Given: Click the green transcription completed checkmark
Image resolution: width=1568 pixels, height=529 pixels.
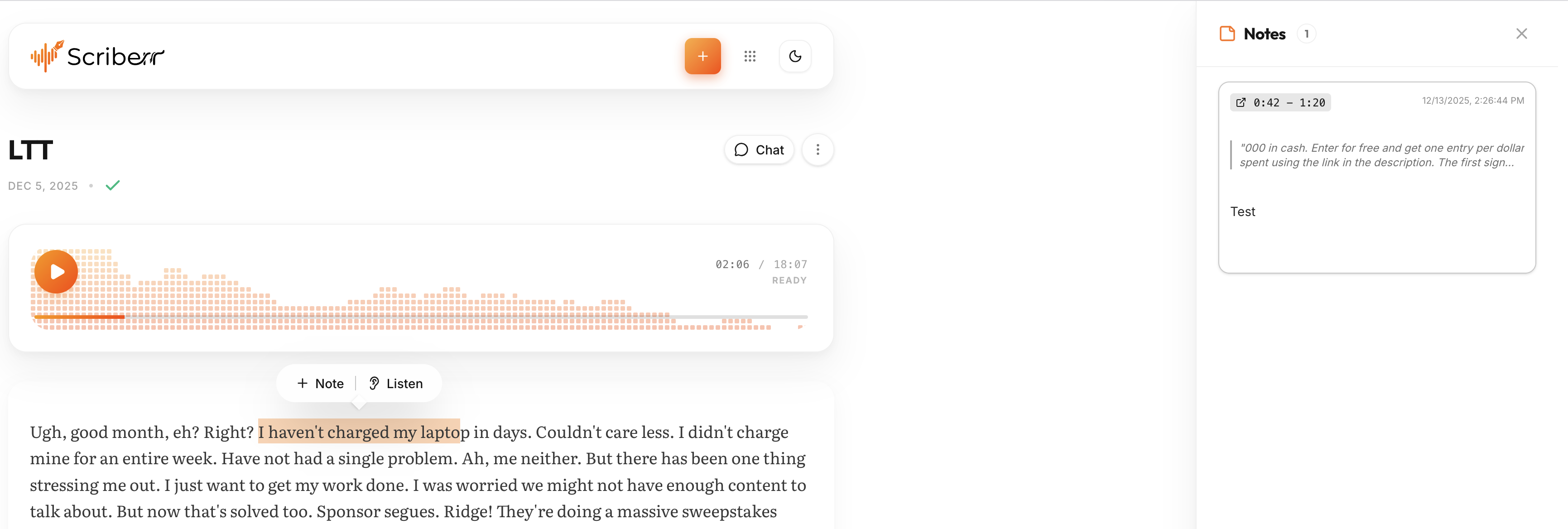Looking at the screenshot, I should pos(113,185).
